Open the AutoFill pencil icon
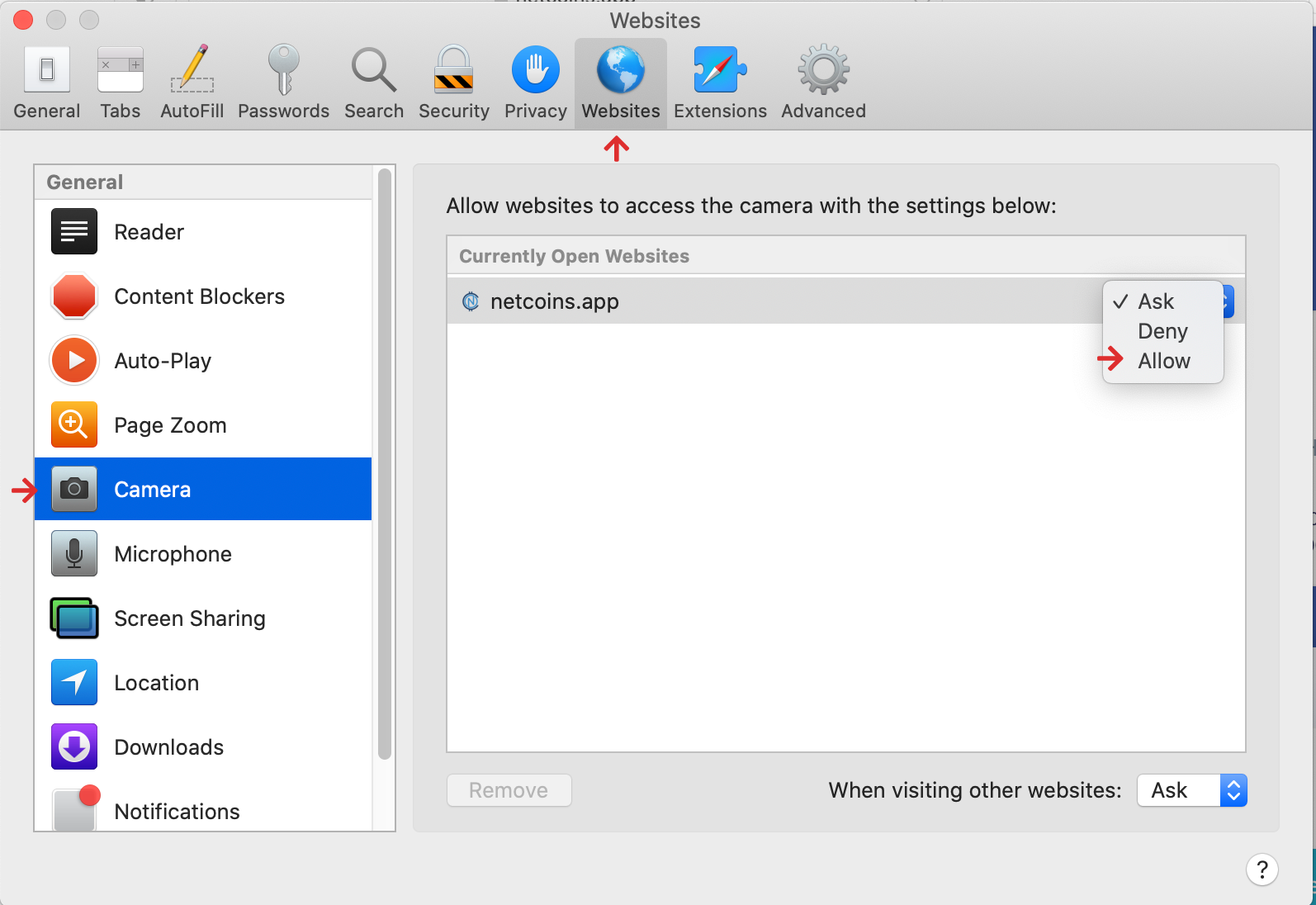 point(192,69)
